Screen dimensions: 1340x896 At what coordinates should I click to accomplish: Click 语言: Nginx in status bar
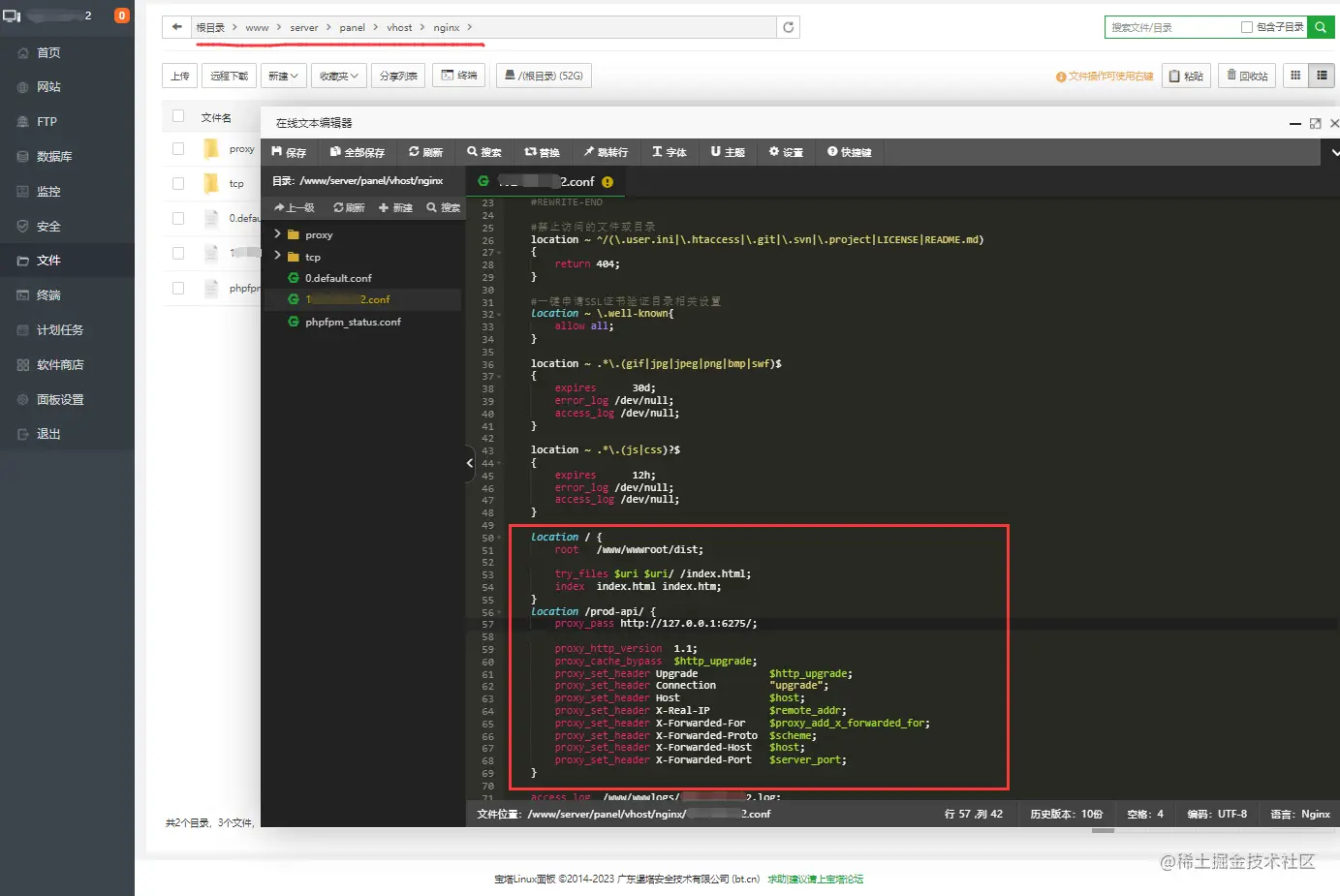pyautogui.click(x=1300, y=814)
